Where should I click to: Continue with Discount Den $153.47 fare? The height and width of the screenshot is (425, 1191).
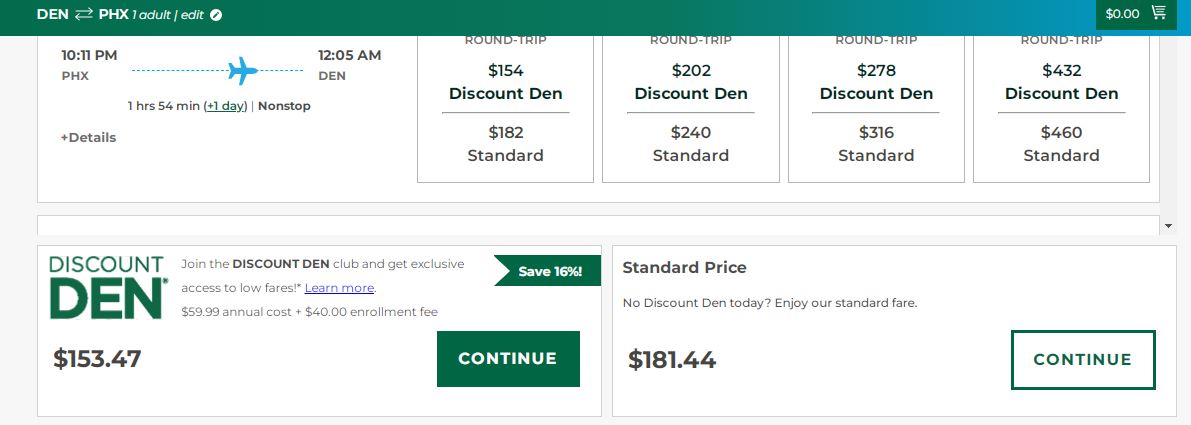(508, 359)
